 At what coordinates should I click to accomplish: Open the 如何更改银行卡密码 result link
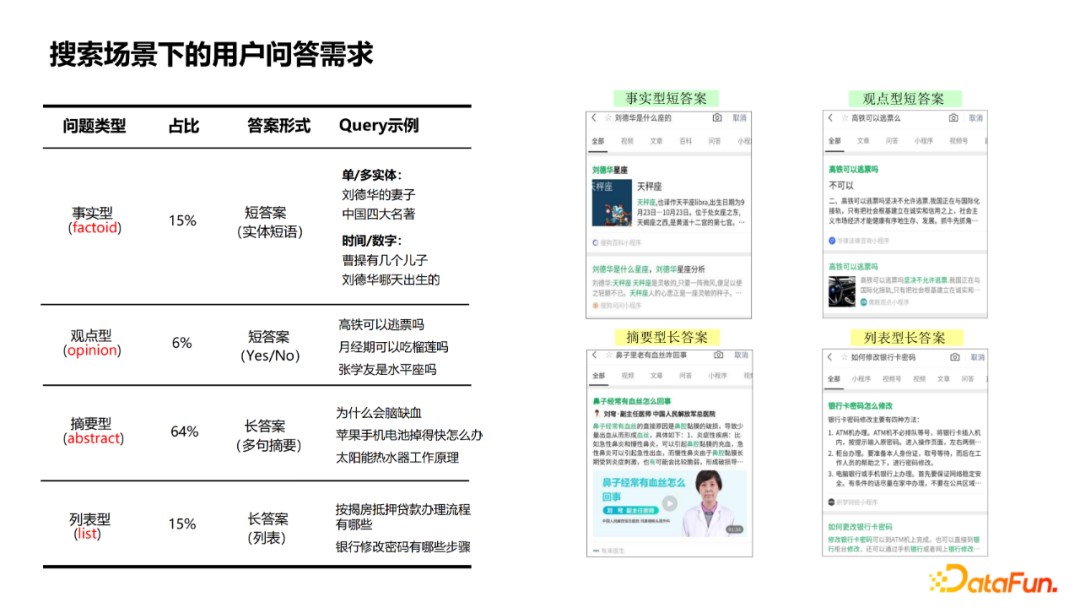[860, 526]
